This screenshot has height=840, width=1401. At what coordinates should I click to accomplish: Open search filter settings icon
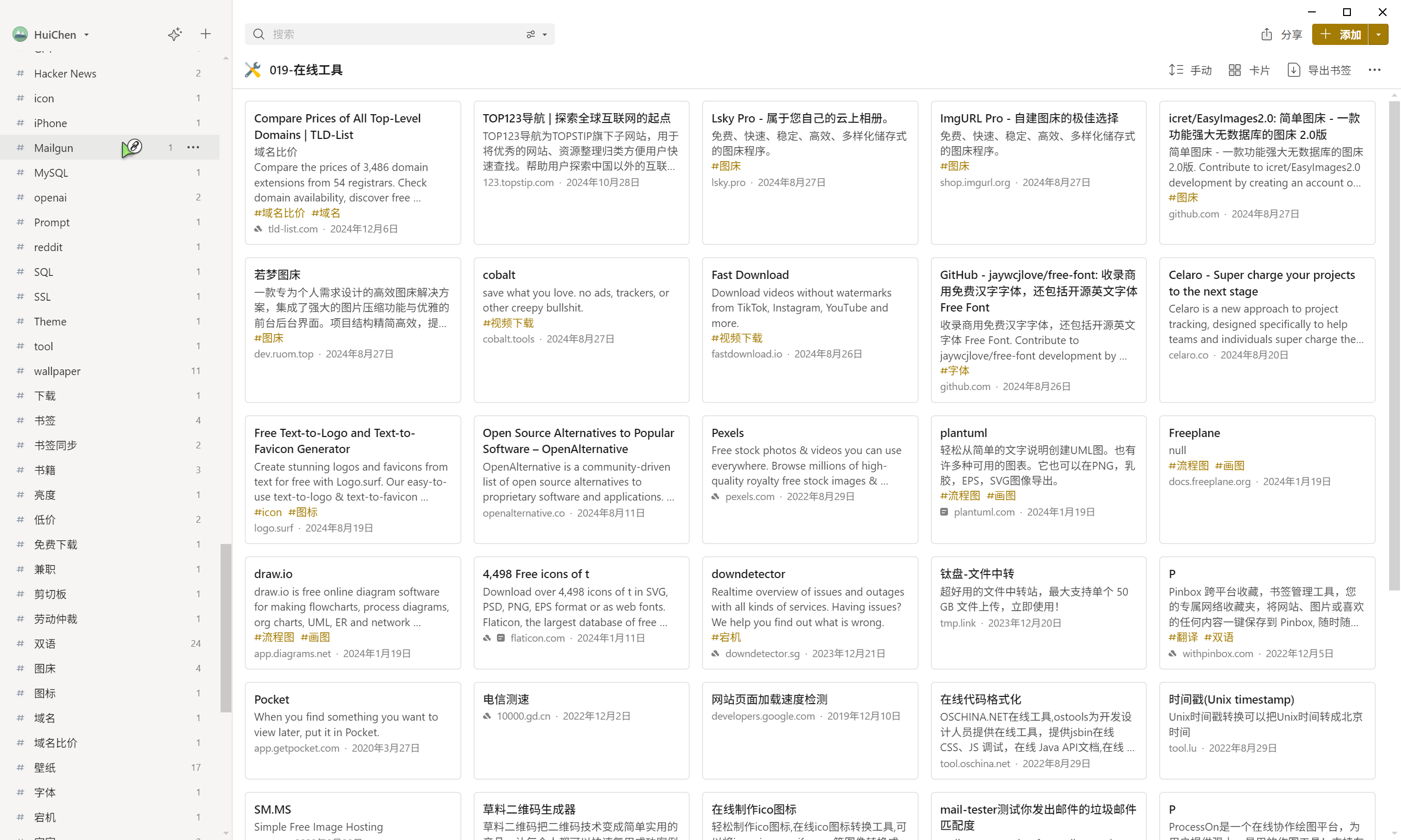(x=531, y=35)
